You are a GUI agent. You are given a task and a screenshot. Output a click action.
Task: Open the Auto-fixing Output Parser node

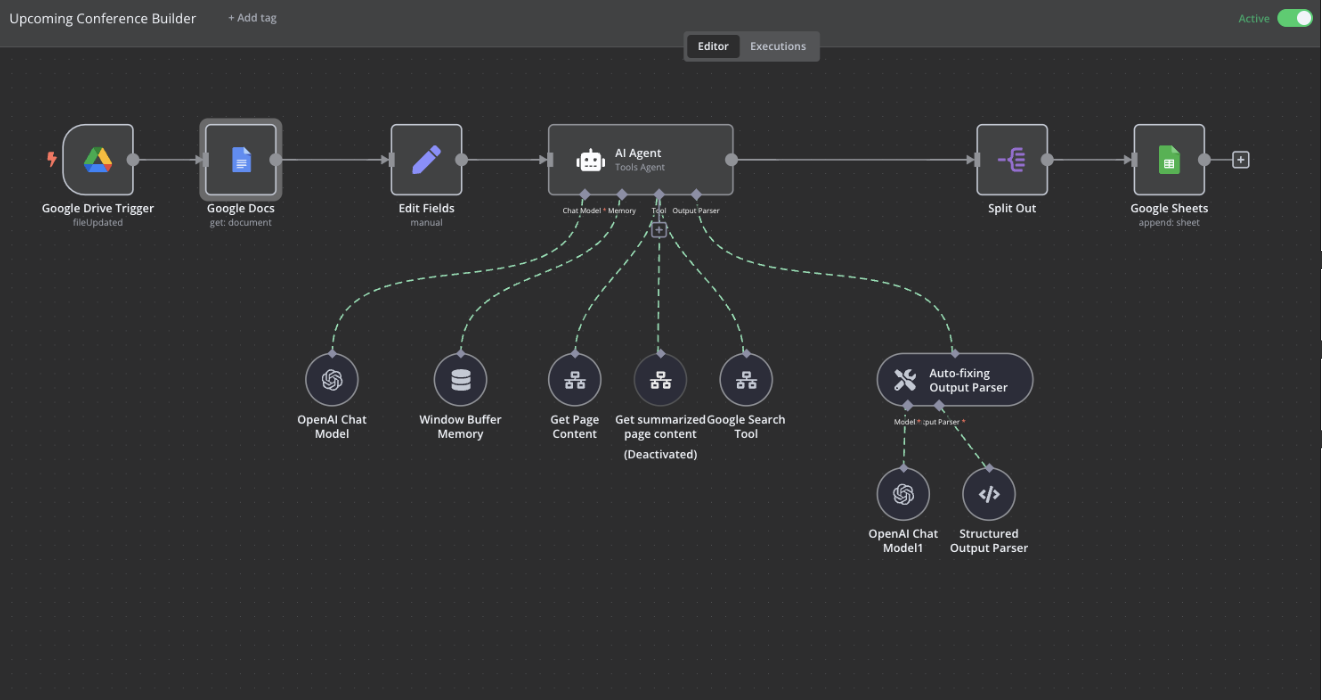click(x=954, y=379)
